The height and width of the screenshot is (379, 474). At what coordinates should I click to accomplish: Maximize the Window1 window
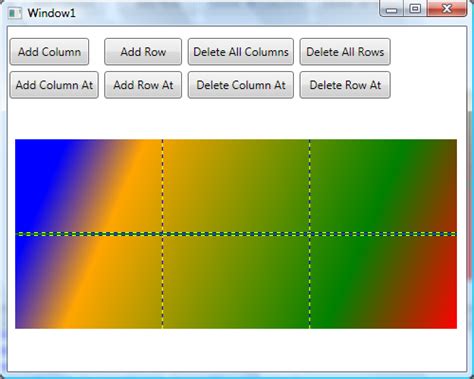click(x=415, y=9)
